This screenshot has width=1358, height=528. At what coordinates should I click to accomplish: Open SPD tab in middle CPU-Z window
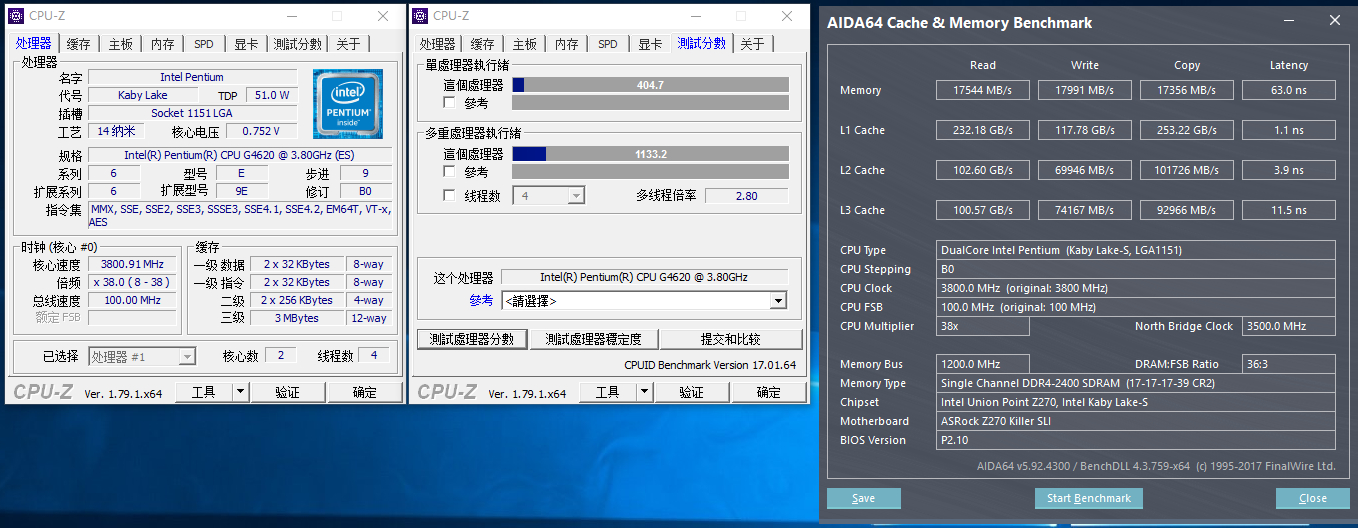[x=608, y=44]
